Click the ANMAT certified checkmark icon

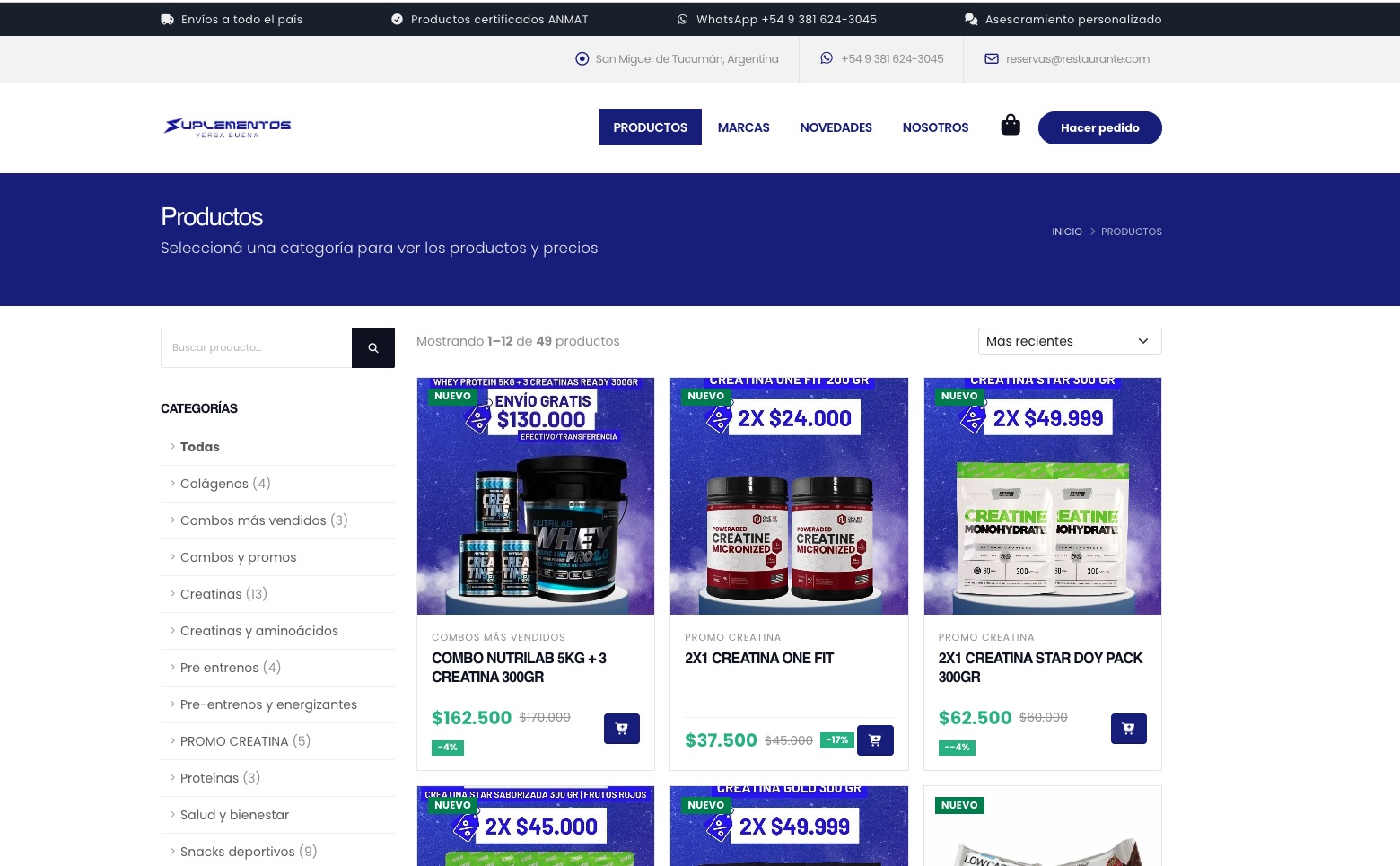coord(397,19)
